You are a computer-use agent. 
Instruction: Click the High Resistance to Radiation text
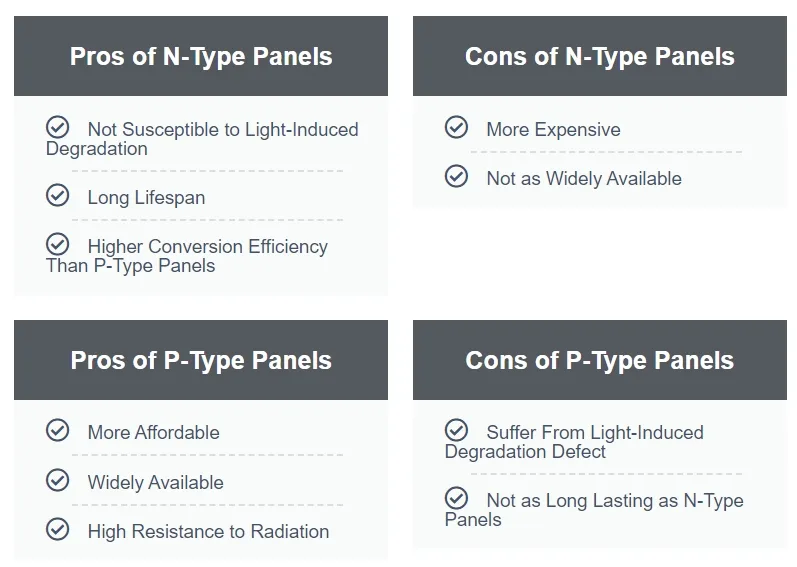click(208, 532)
